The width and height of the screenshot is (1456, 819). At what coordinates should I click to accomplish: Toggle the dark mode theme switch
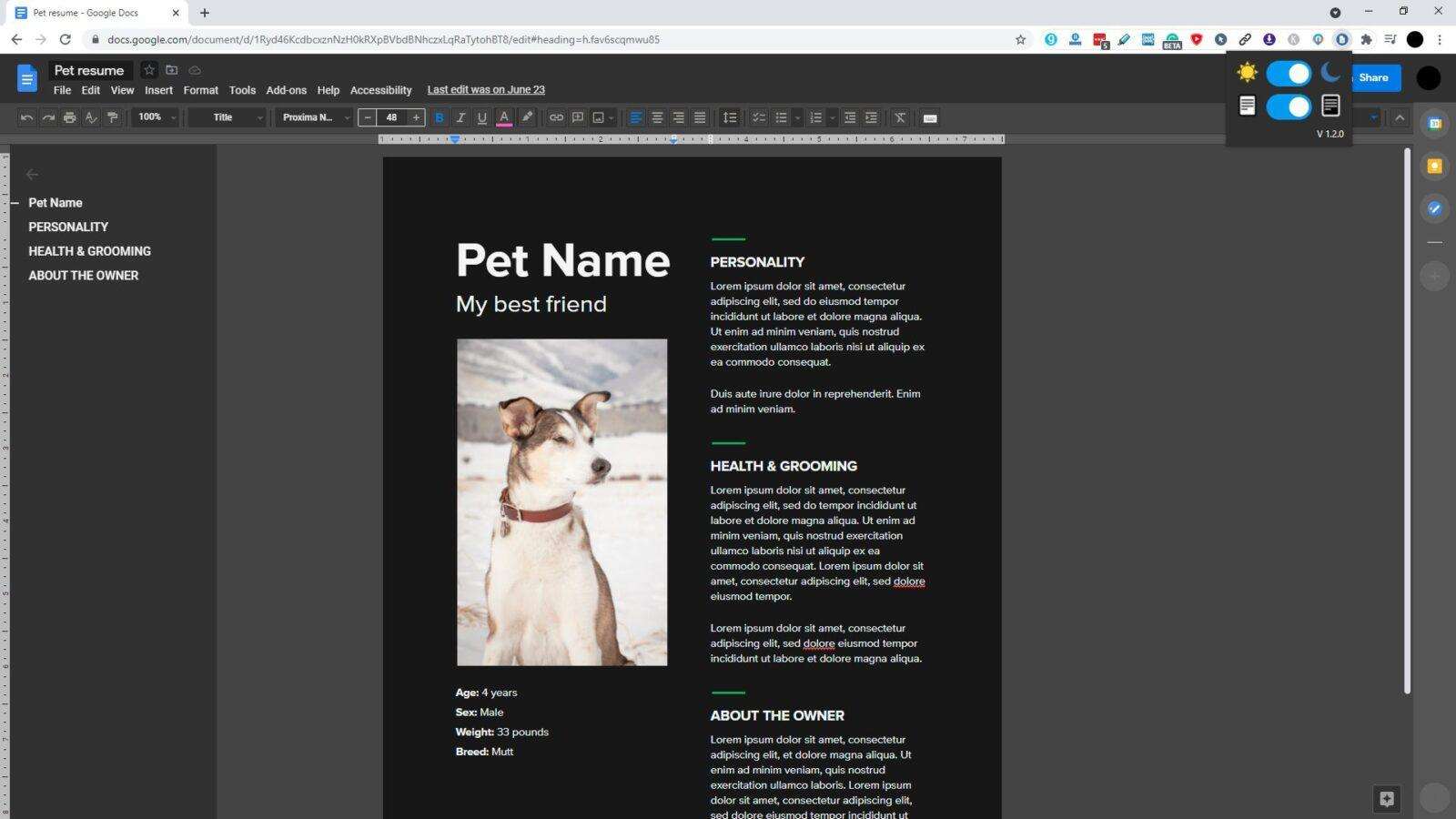pos(1288,73)
